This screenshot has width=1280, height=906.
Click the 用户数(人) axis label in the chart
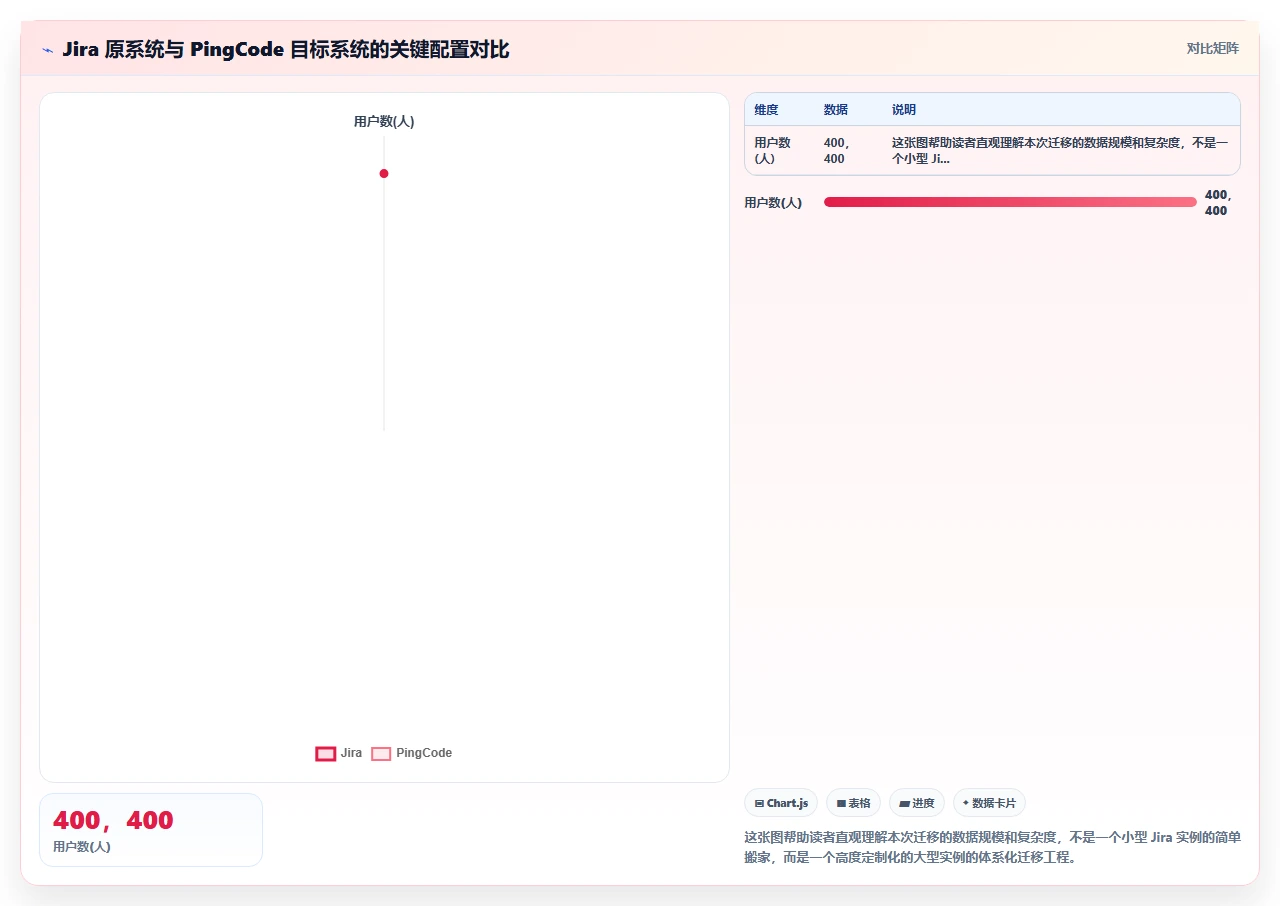click(384, 122)
